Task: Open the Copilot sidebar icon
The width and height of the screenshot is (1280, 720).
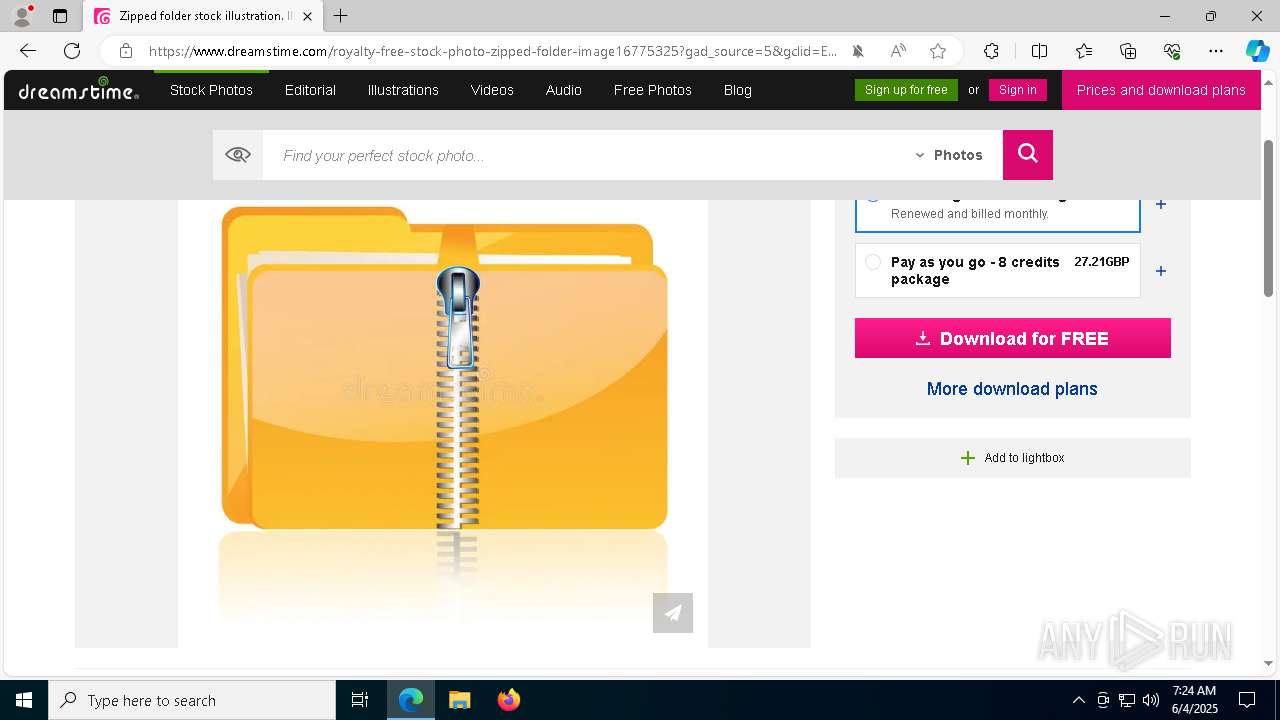Action: click(x=1257, y=51)
